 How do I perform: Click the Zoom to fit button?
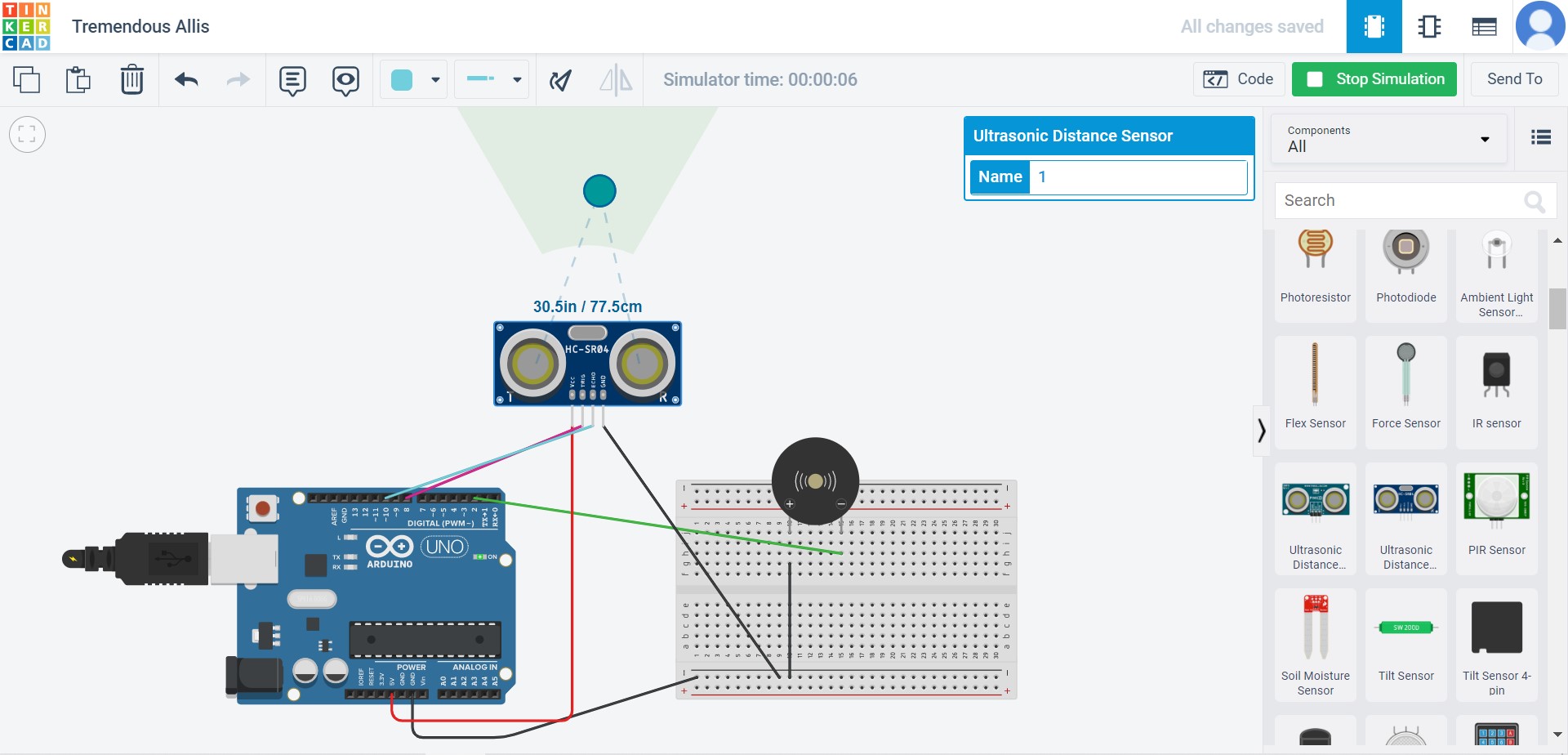pos(27,135)
